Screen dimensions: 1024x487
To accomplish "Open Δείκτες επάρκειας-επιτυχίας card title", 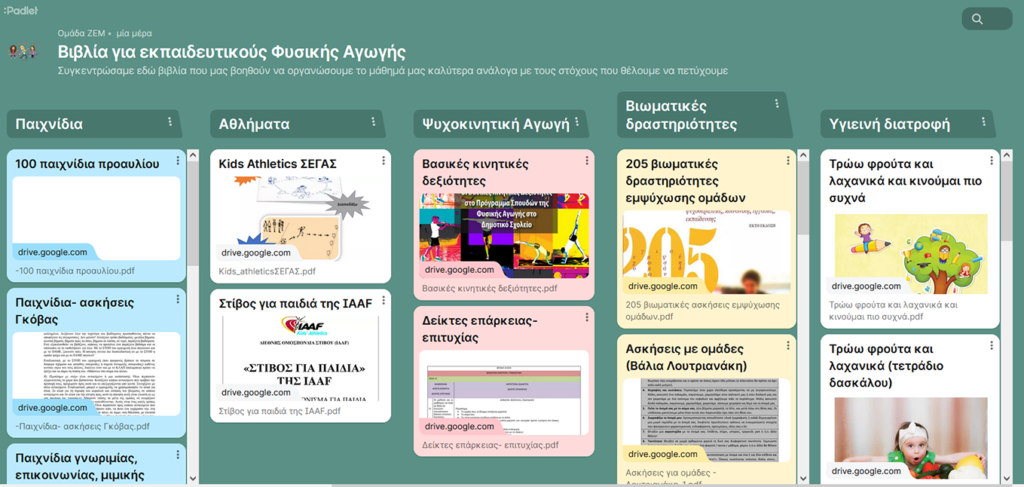I will click(x=480, y=329).
